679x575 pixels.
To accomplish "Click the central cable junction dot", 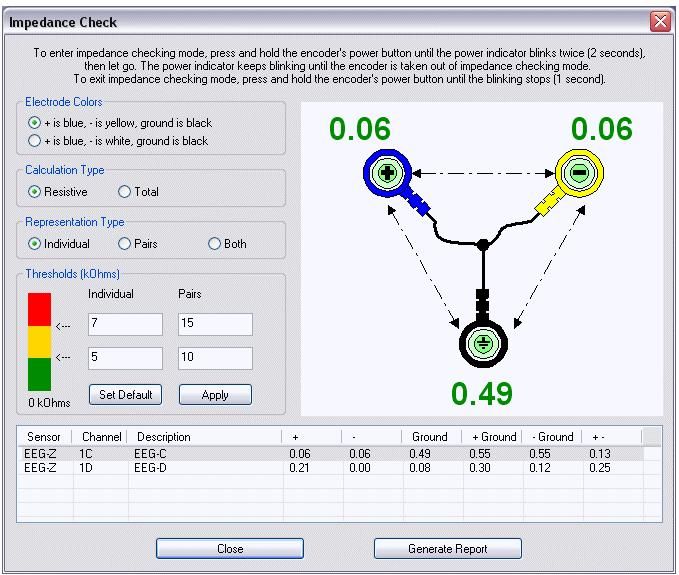I will pyautogui.click(x=483, y=244).
